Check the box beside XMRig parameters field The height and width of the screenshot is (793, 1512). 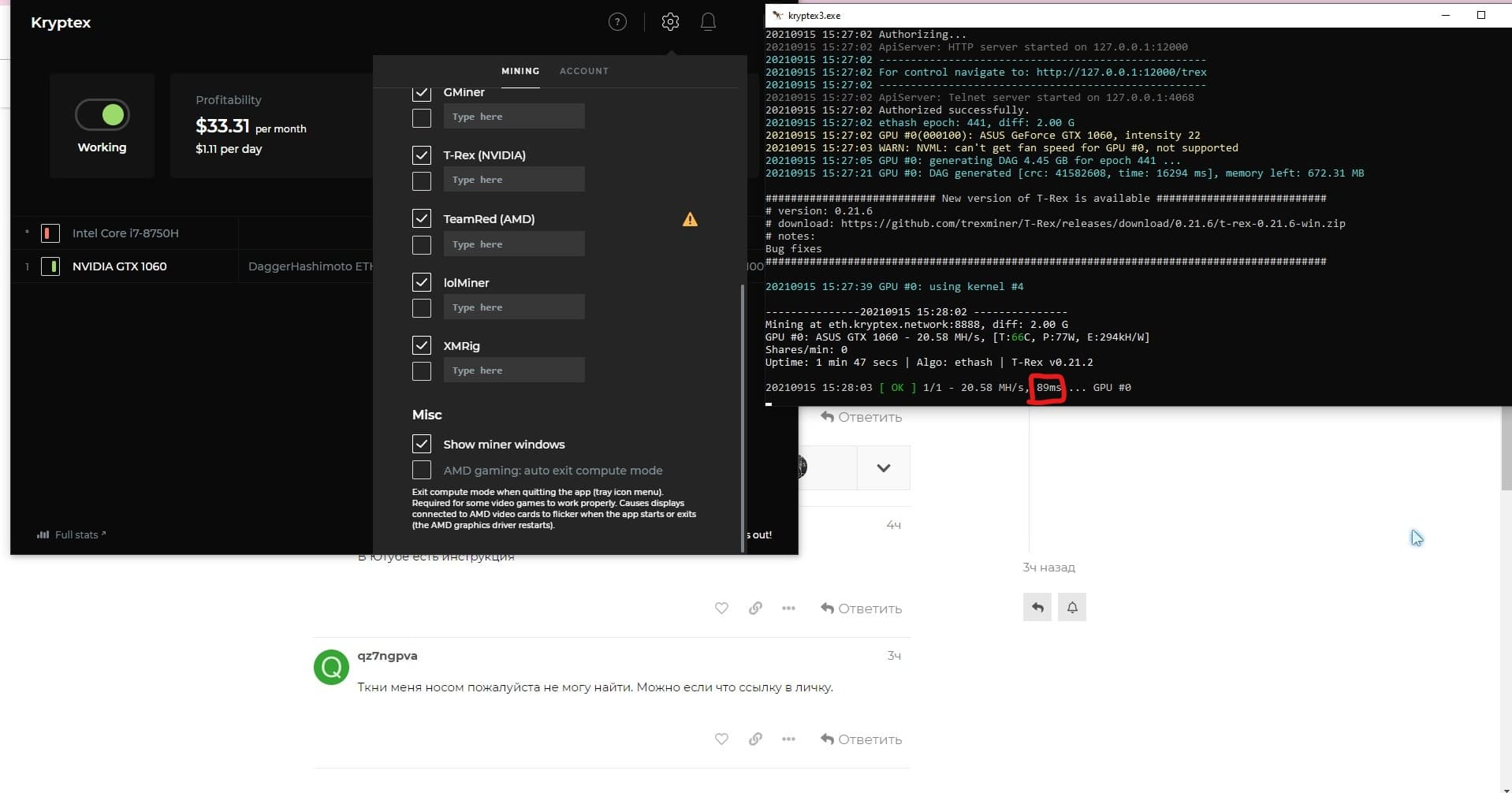[422, 371]
